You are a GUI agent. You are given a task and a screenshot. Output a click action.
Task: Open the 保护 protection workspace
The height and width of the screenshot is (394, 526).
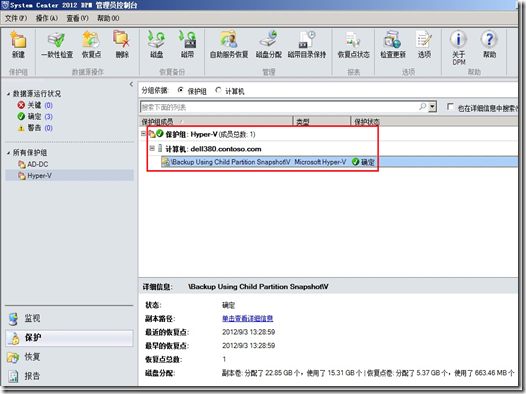point(69,338)
